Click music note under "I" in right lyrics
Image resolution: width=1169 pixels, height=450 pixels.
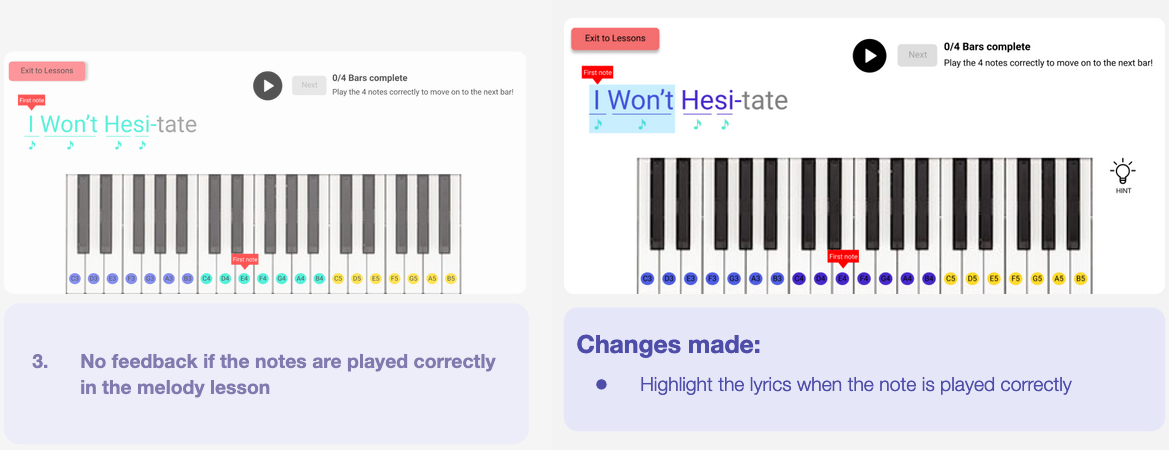[x=598, y=125]
